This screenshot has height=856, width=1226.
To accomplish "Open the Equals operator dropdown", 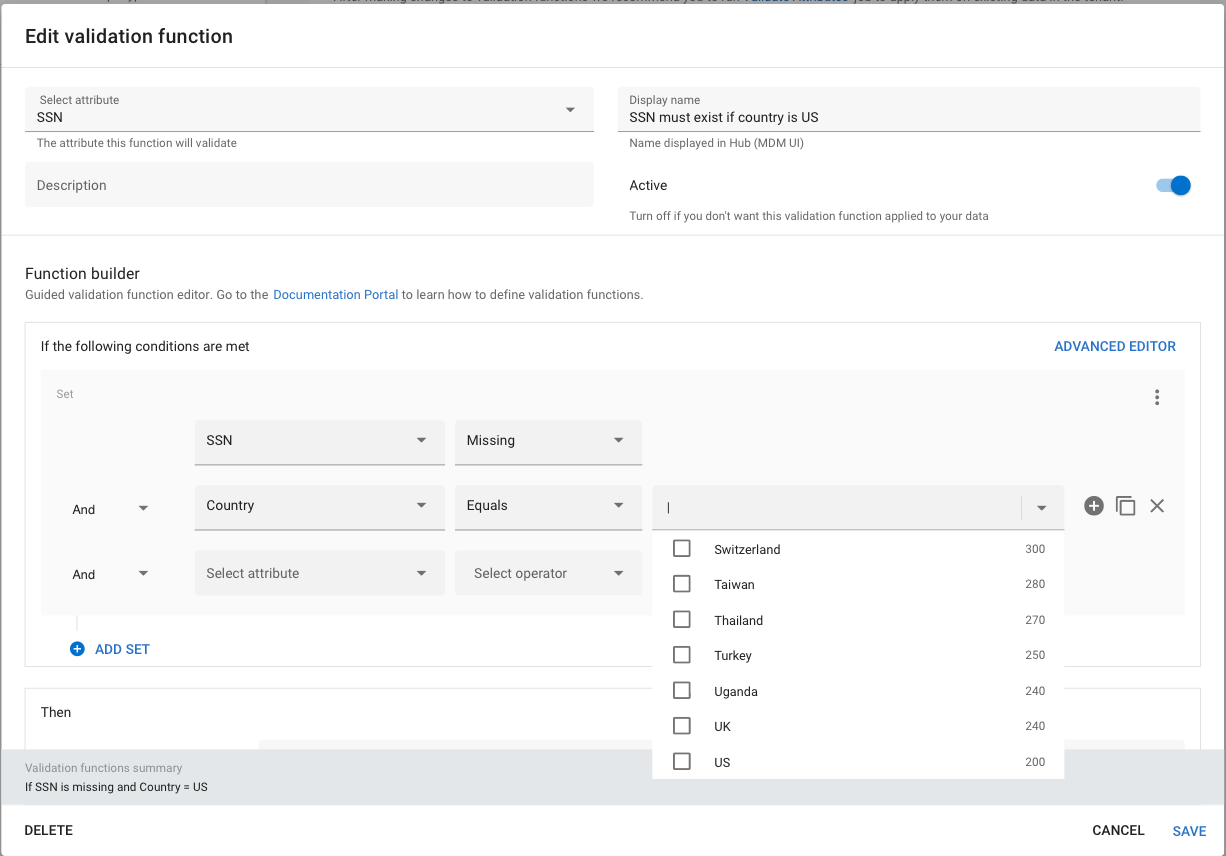I will 548,506.
